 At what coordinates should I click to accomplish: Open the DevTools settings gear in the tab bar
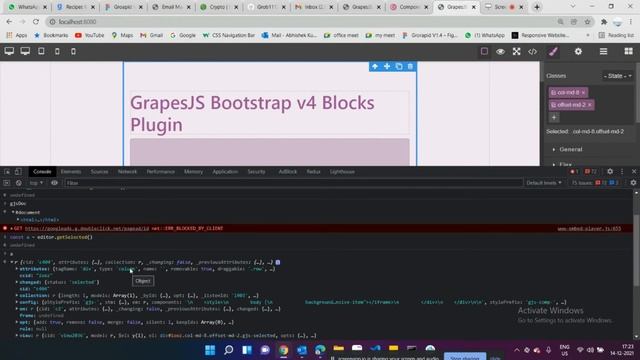tap(610, 171)
